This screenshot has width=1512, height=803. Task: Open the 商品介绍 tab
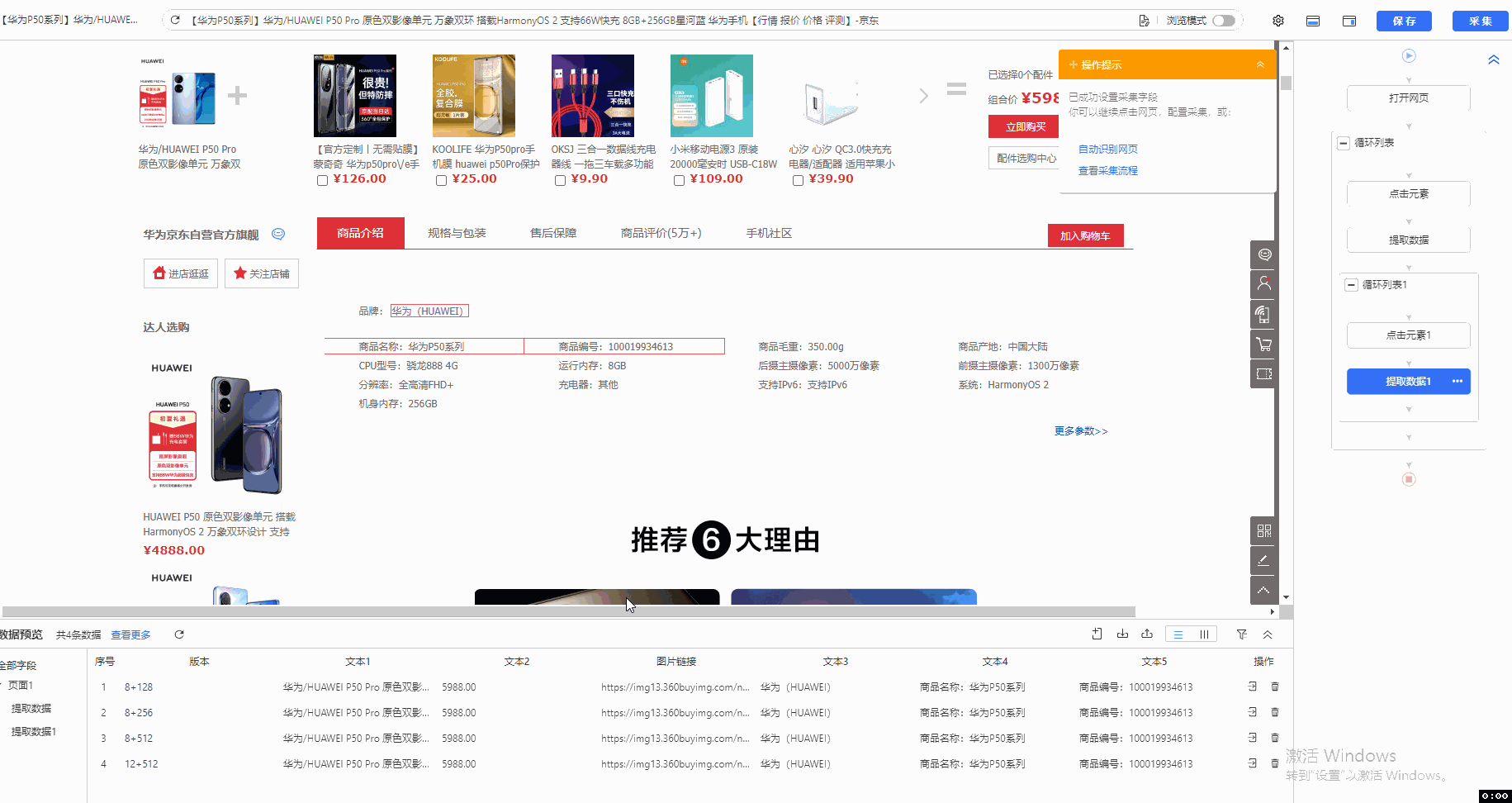tap(361, 233)
